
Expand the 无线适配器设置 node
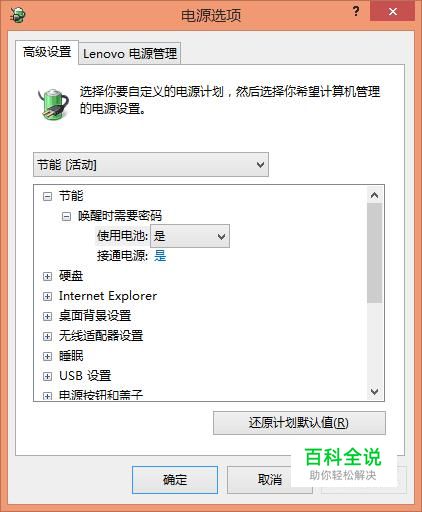point(47,336)
